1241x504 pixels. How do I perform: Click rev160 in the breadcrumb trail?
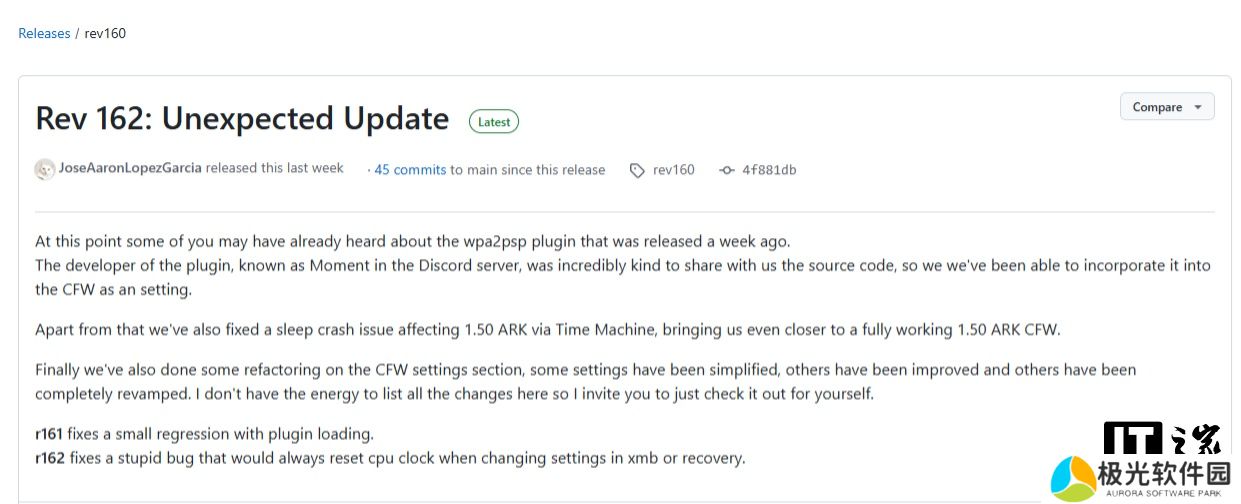tap(105, 33)
